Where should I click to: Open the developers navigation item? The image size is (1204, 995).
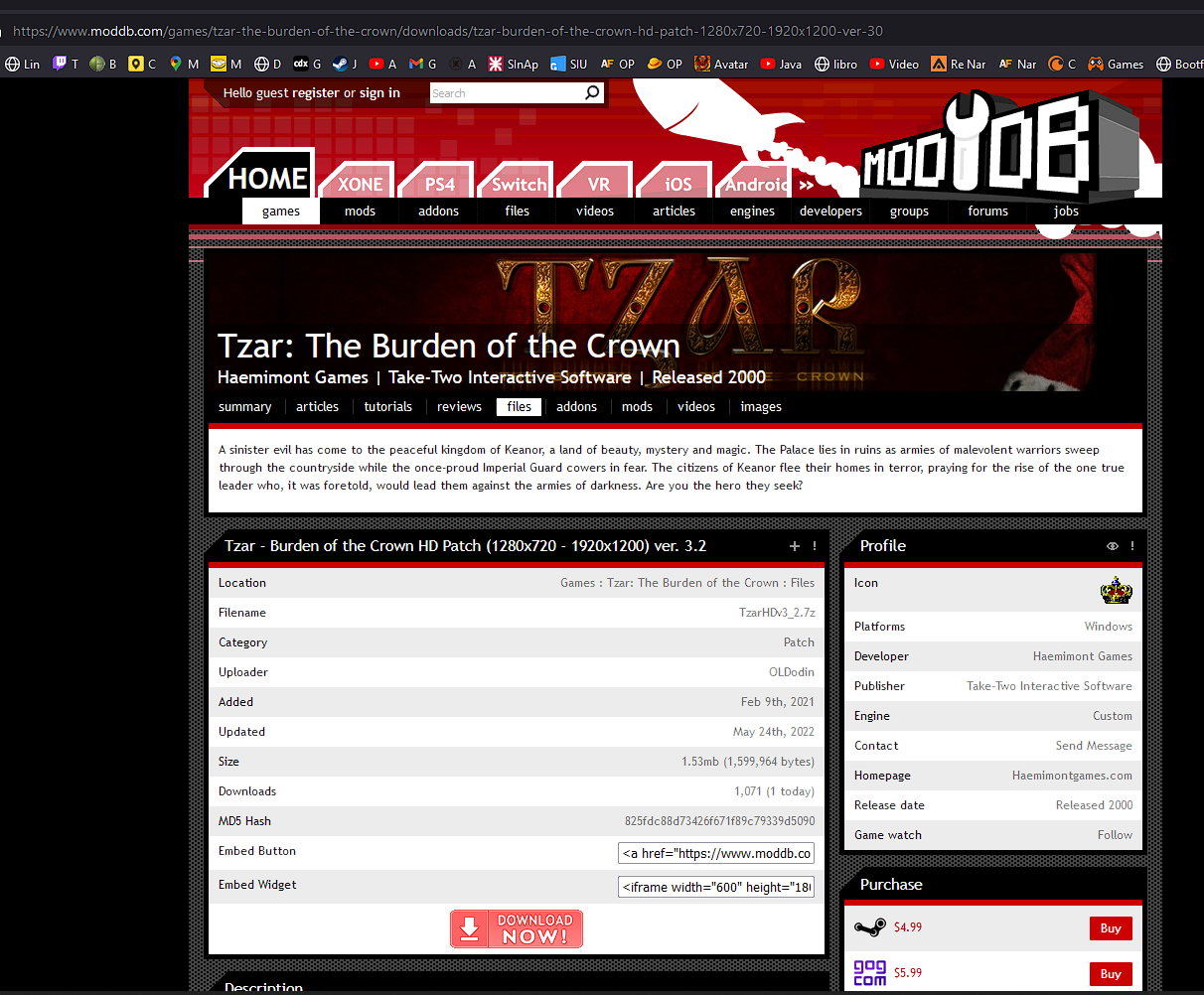[830, 211]
